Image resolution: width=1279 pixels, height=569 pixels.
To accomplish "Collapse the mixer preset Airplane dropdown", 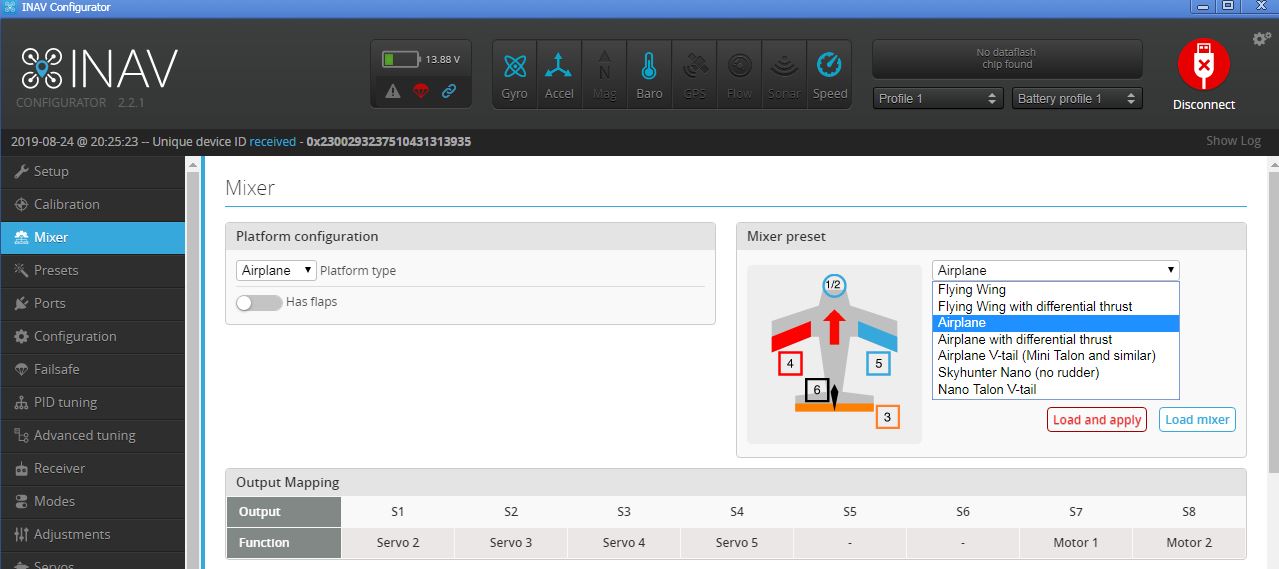I will point(1055,270).
